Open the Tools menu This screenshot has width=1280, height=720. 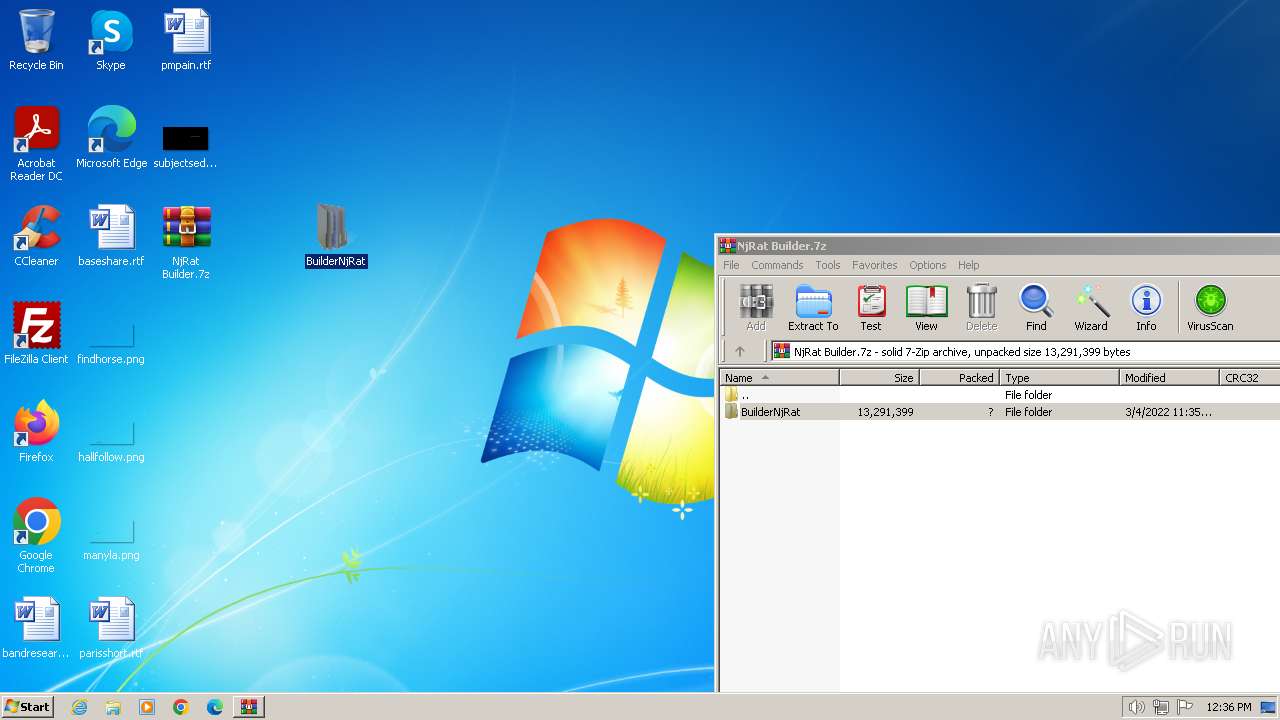point(827,265)
